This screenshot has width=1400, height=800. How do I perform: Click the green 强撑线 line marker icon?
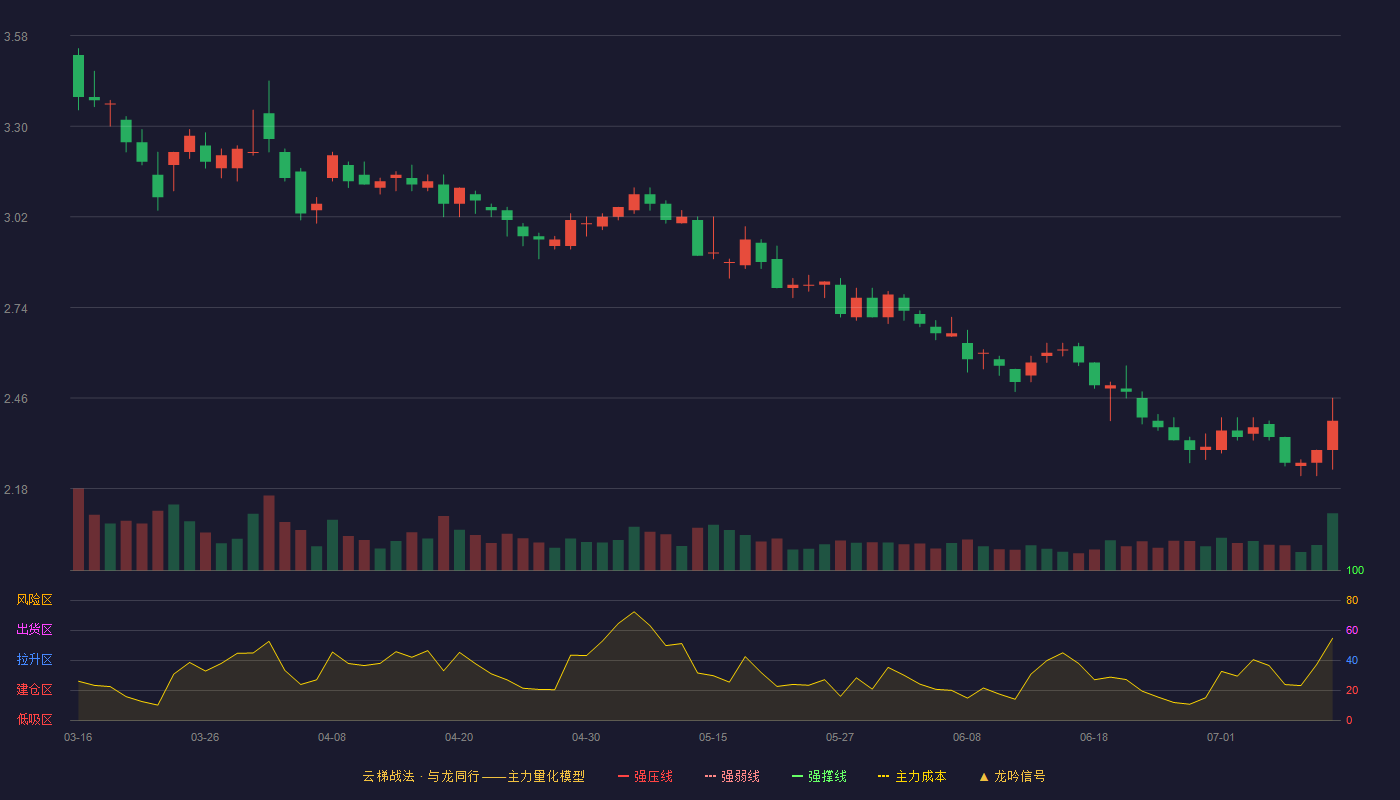point(797,776)
